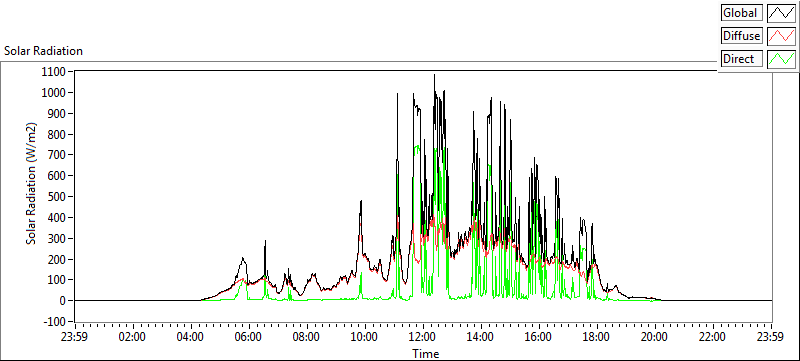Click the 10:00 time tick label
This screenshot has height=361, width=800.
[365, 337]
